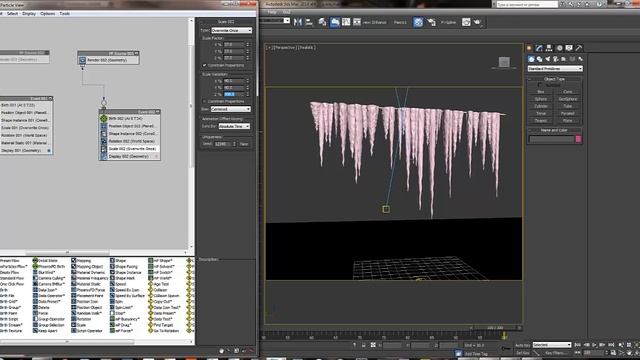Open Particle View Display menu
Screen dimensions: 640x360
tap(29, 13)
